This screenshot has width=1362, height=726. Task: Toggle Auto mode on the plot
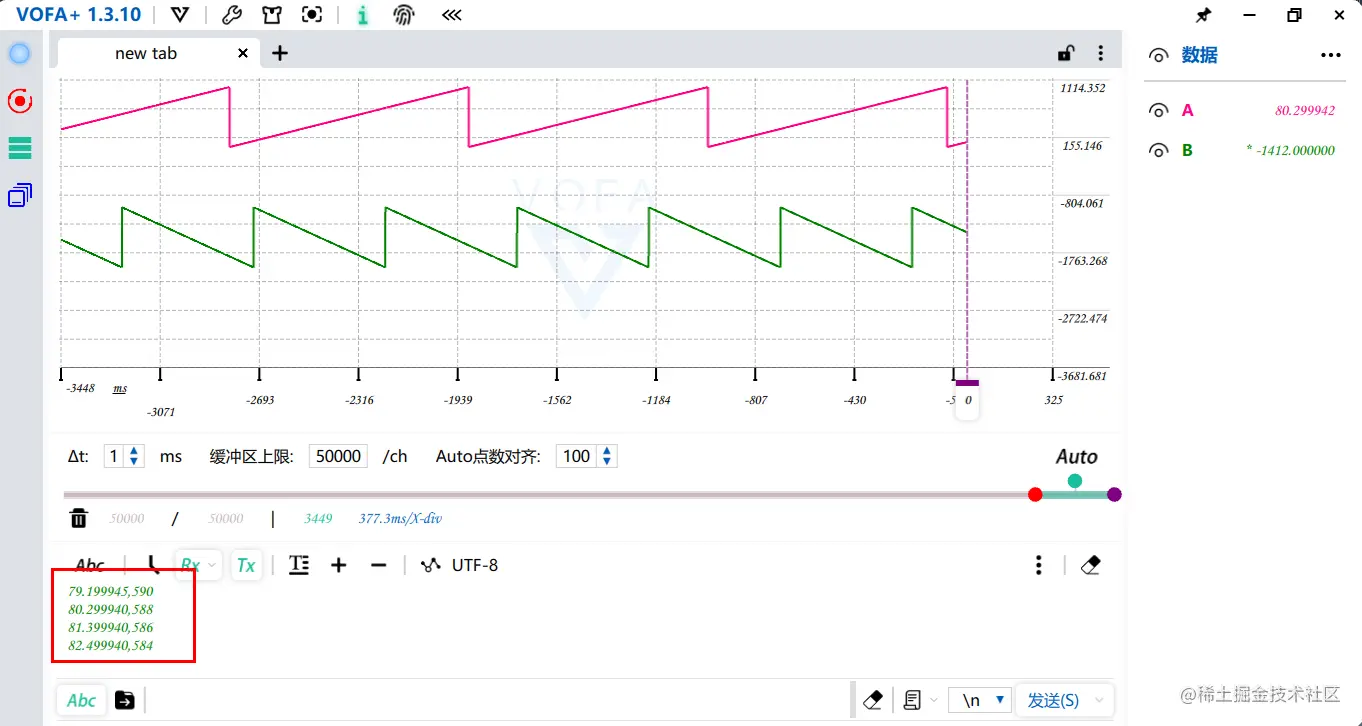[1077, 457]
